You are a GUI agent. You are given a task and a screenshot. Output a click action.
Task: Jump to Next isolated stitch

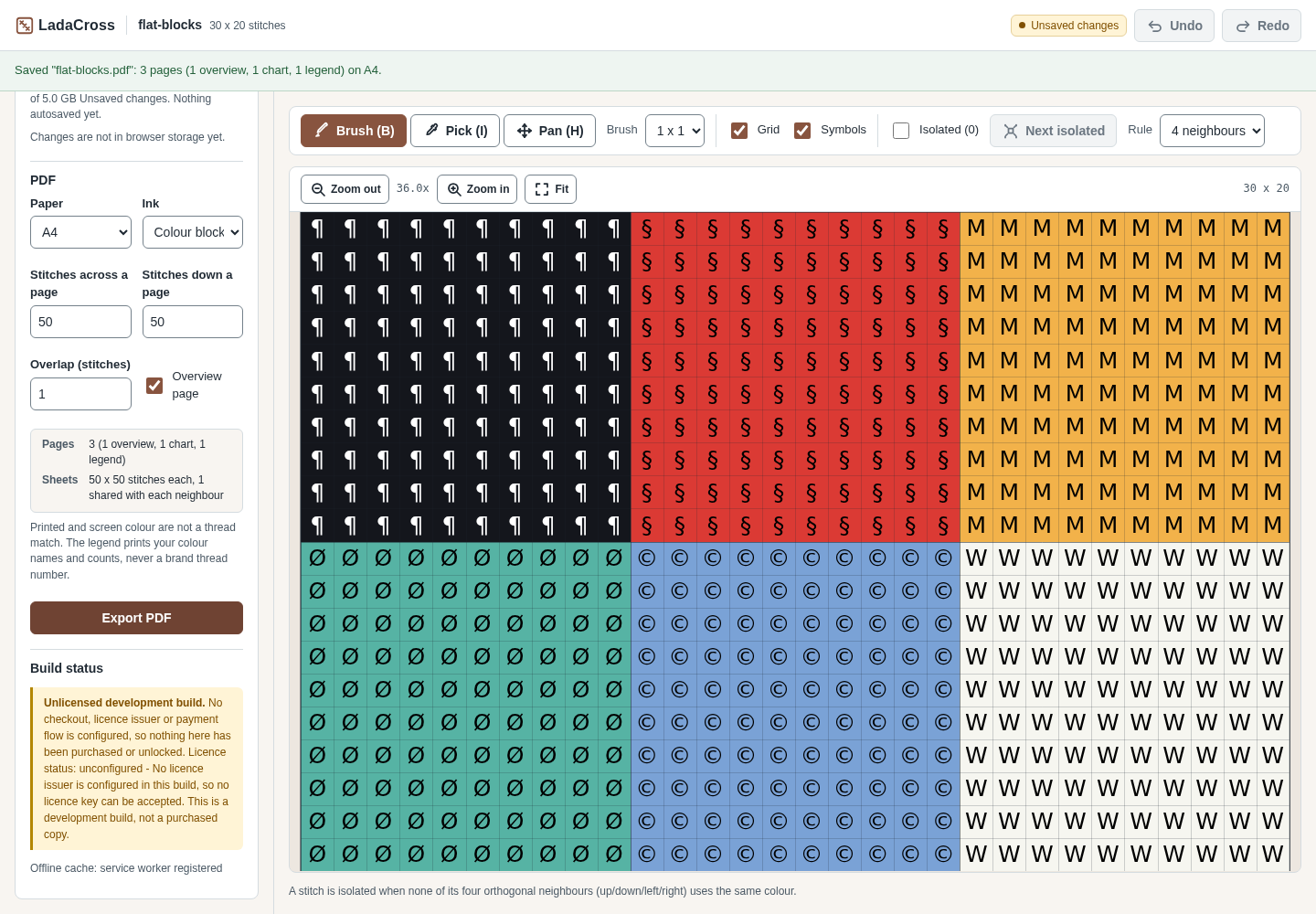(x=1053, y=131)
